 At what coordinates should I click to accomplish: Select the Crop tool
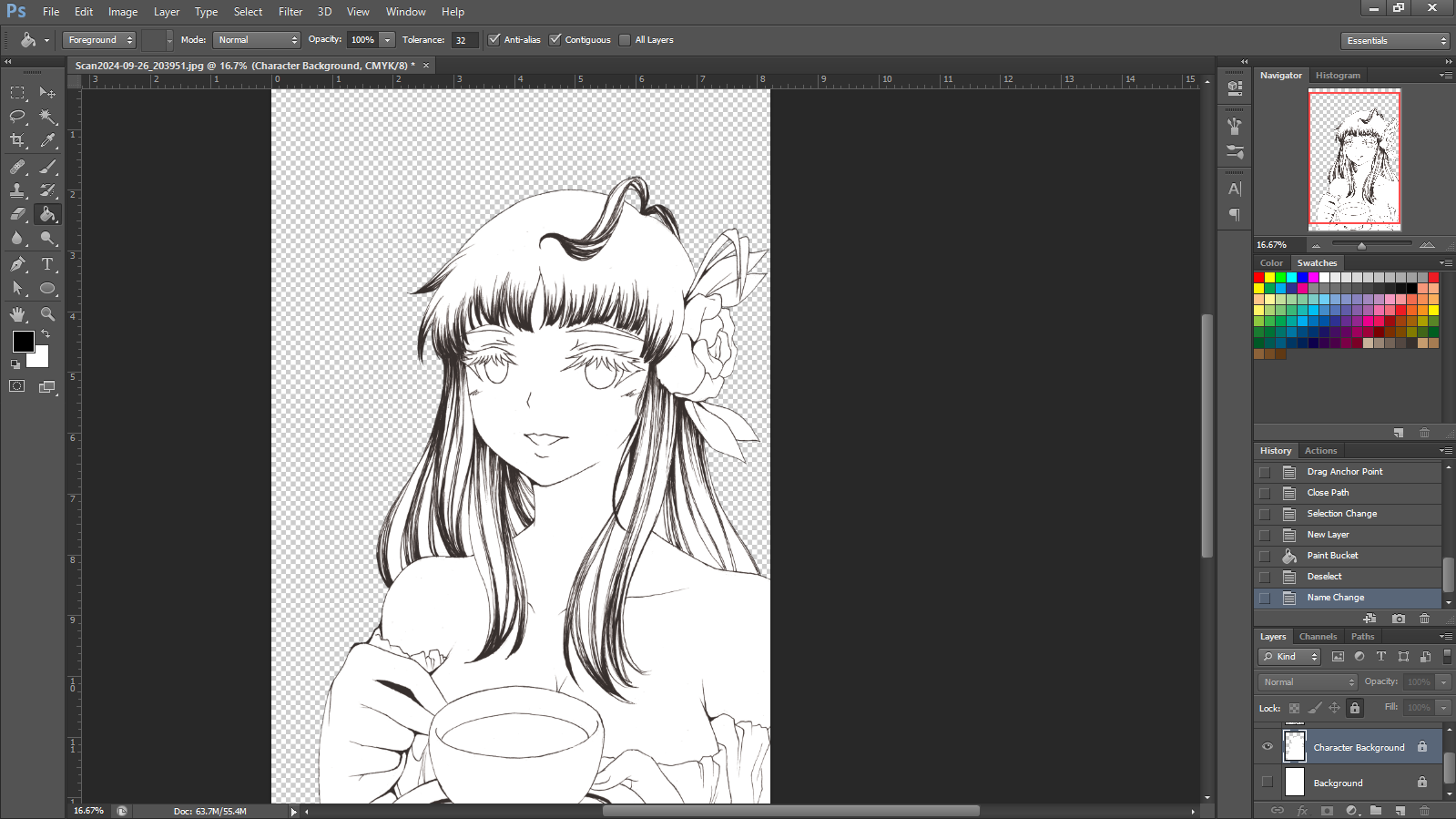click(17, 140)
